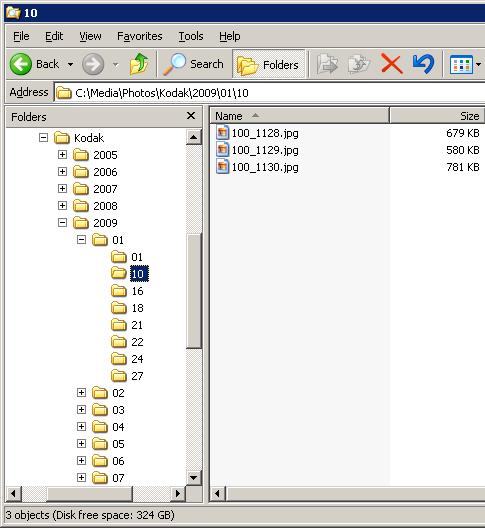Expand the 04 folder node
The image size is (485, 528).
[x=82, y=426]
